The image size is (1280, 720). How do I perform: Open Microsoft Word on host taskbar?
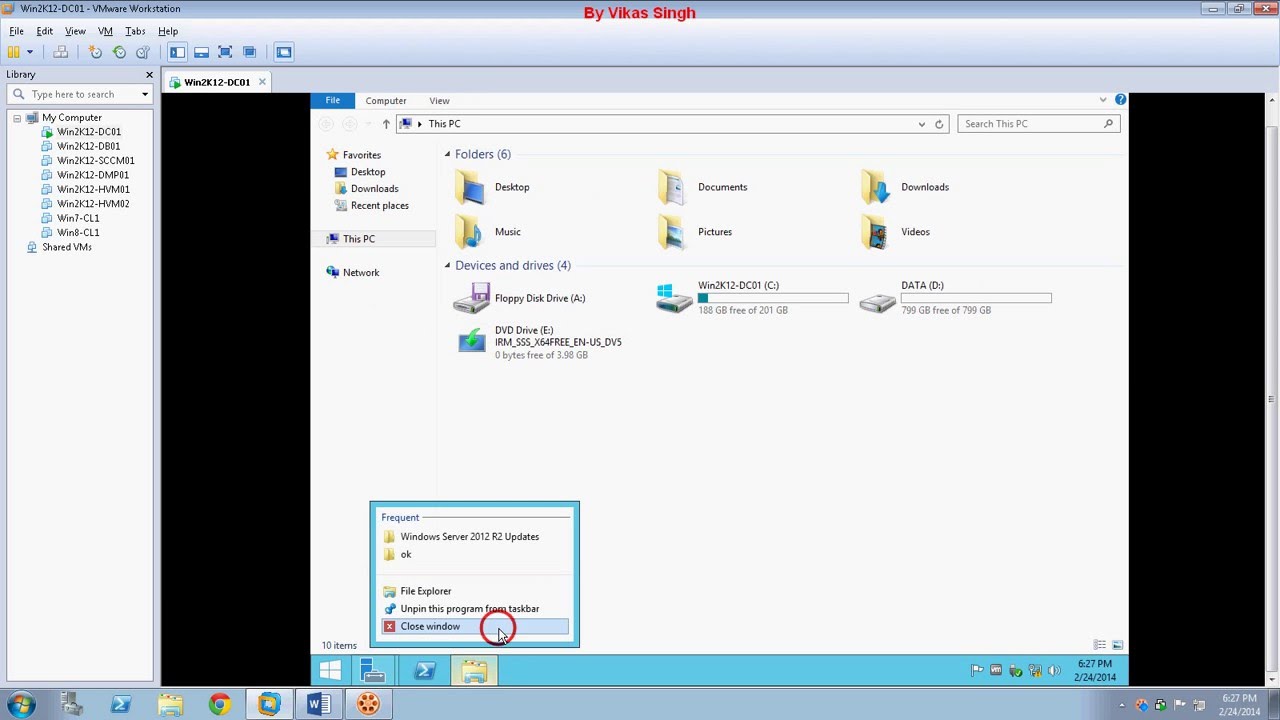(318, 705)
